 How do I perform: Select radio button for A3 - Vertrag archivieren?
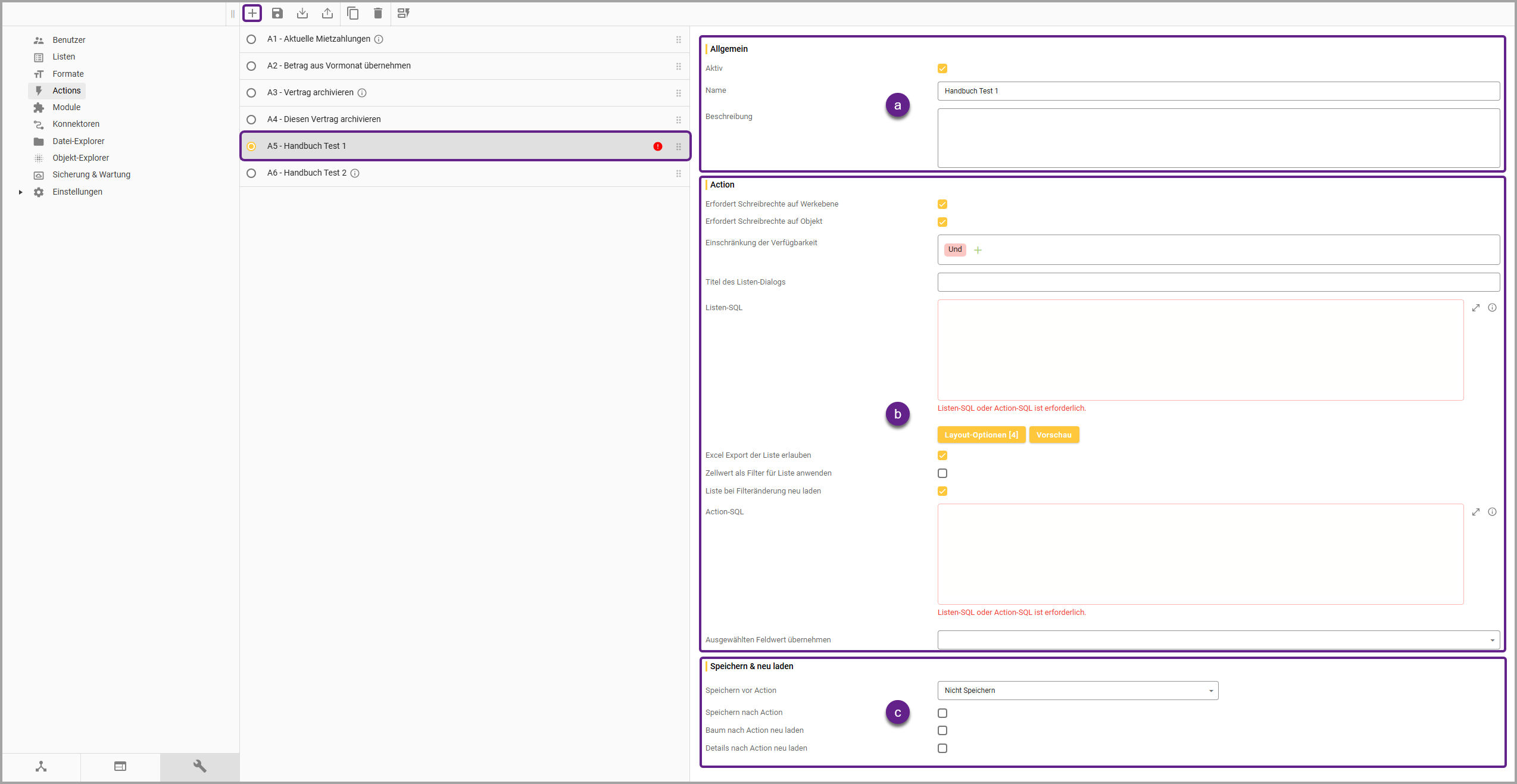(251, 93)
